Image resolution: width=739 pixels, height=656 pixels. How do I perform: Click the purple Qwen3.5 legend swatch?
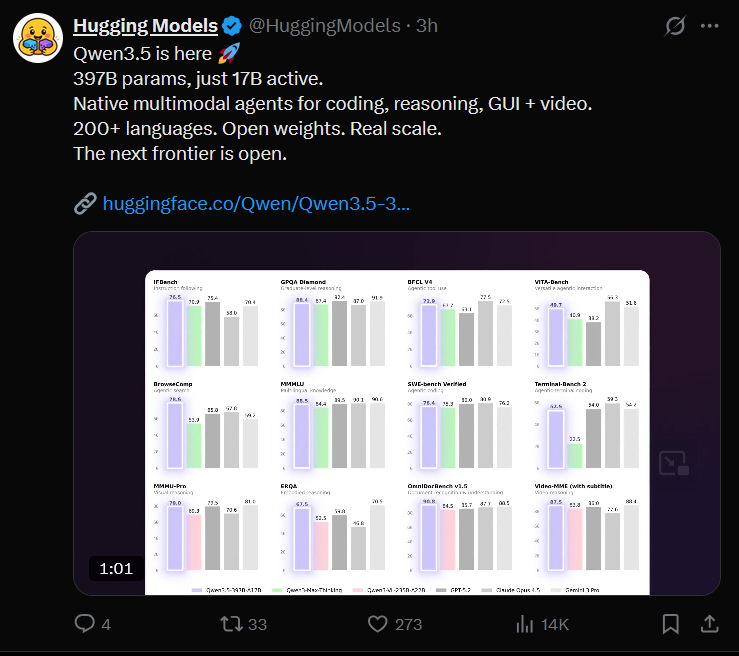point(195,590)
